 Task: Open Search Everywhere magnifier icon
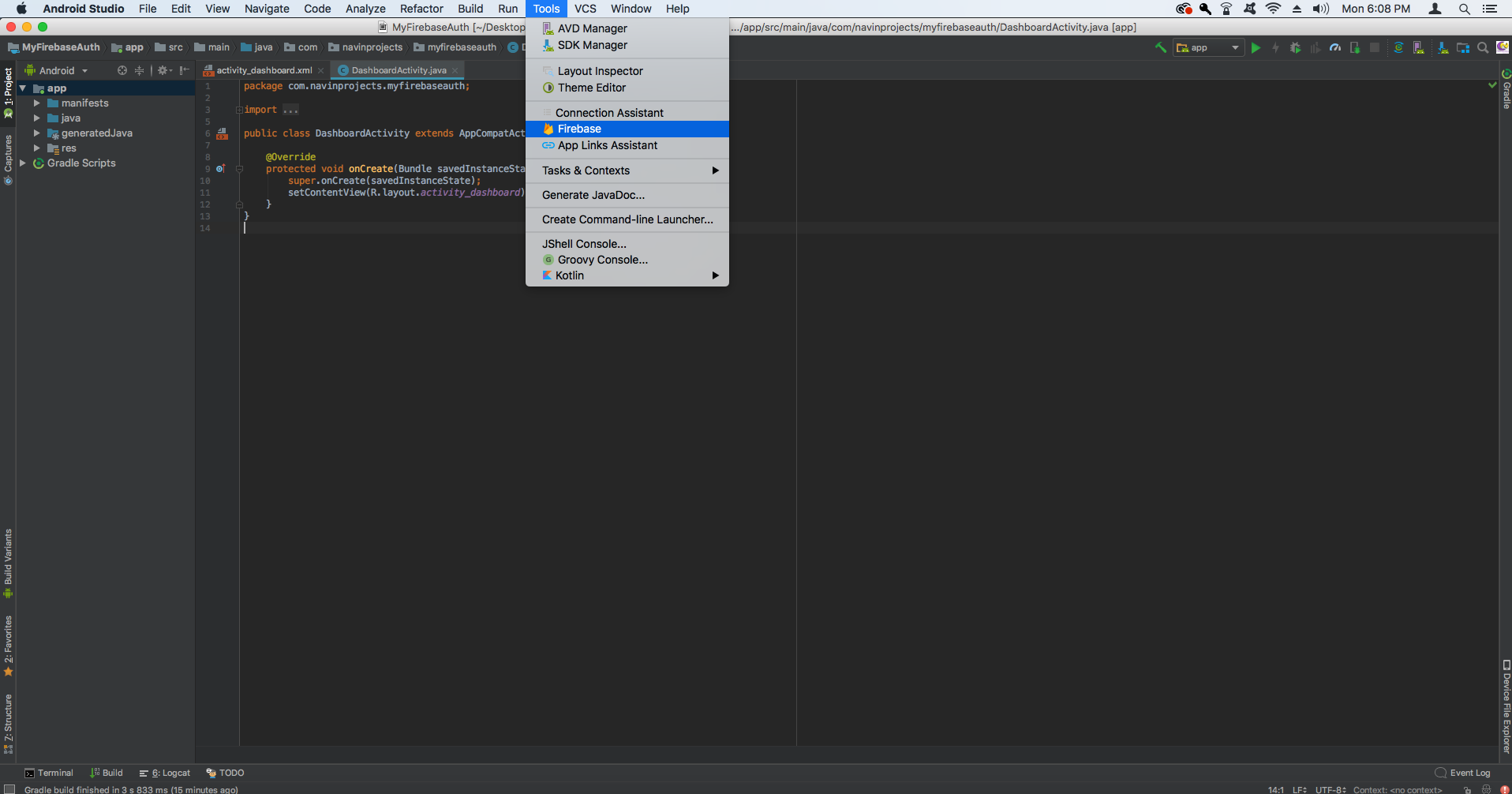[x=1483, y=47]
